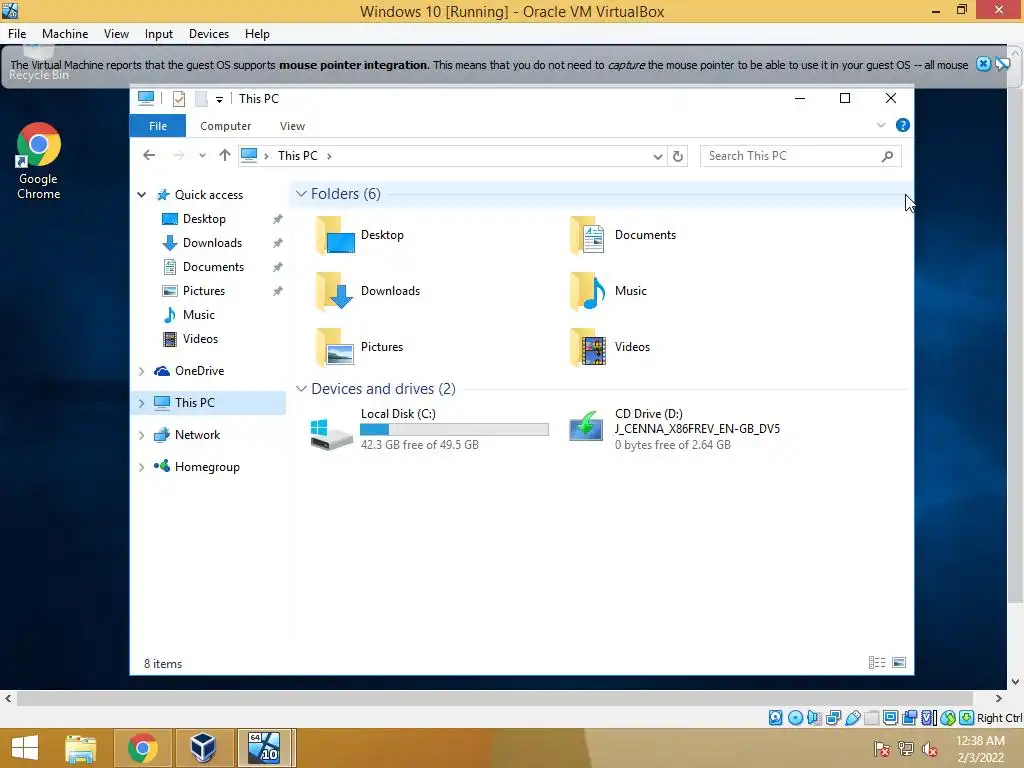Expand Homegroup tree node arrow
The width and height of the screenshot is (1024, 768).
pyautogui.click(x=141, y=467)
